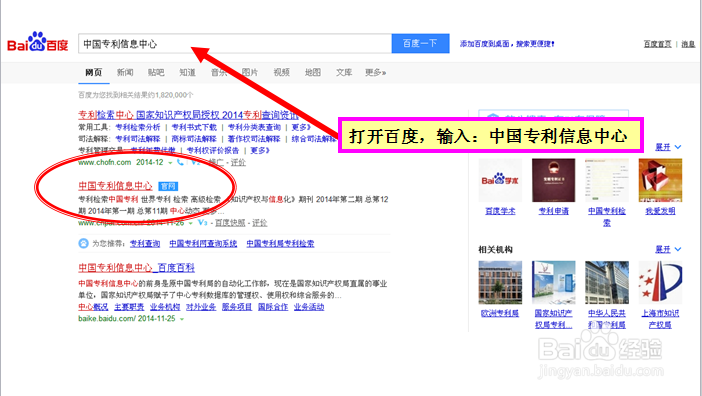Click the 专利申请 thumbnail image
This screenshot has height=396, width=702.
click(x=553, y=180)
